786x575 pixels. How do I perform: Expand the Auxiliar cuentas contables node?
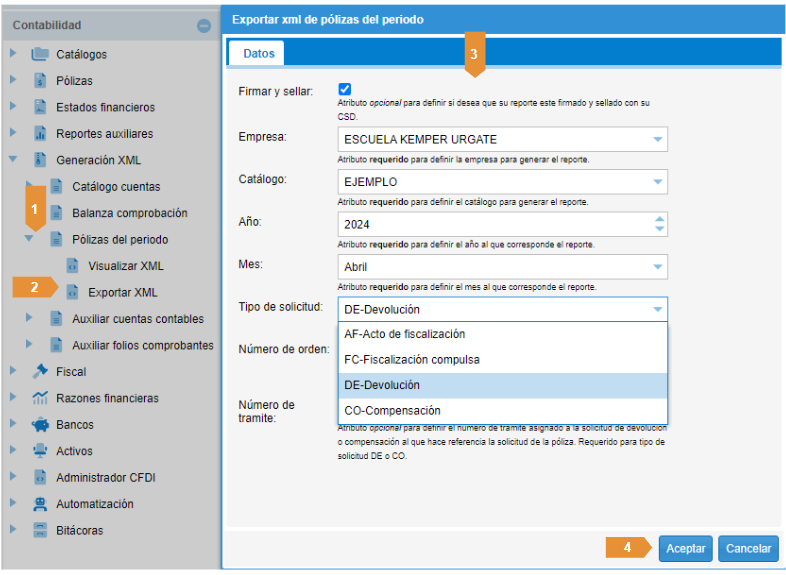30,319
